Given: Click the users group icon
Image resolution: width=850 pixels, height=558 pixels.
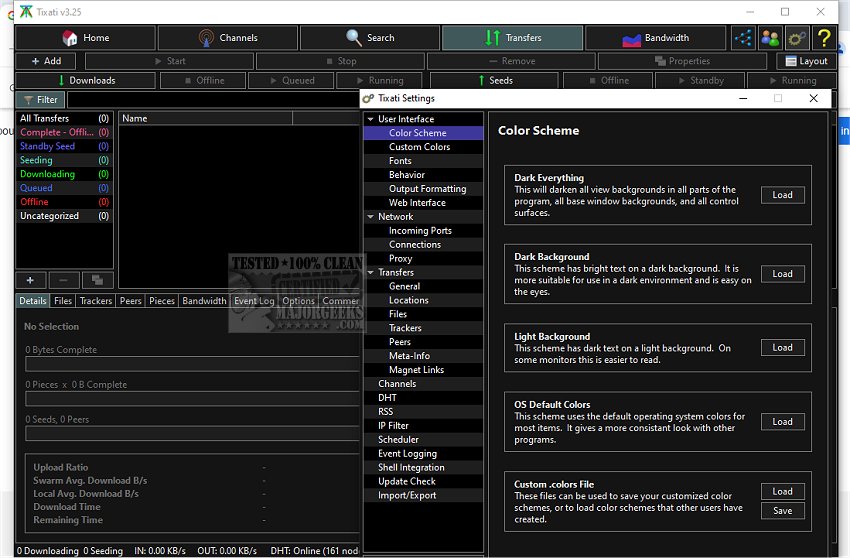Looking at the screenshot, I should (770, 38).
